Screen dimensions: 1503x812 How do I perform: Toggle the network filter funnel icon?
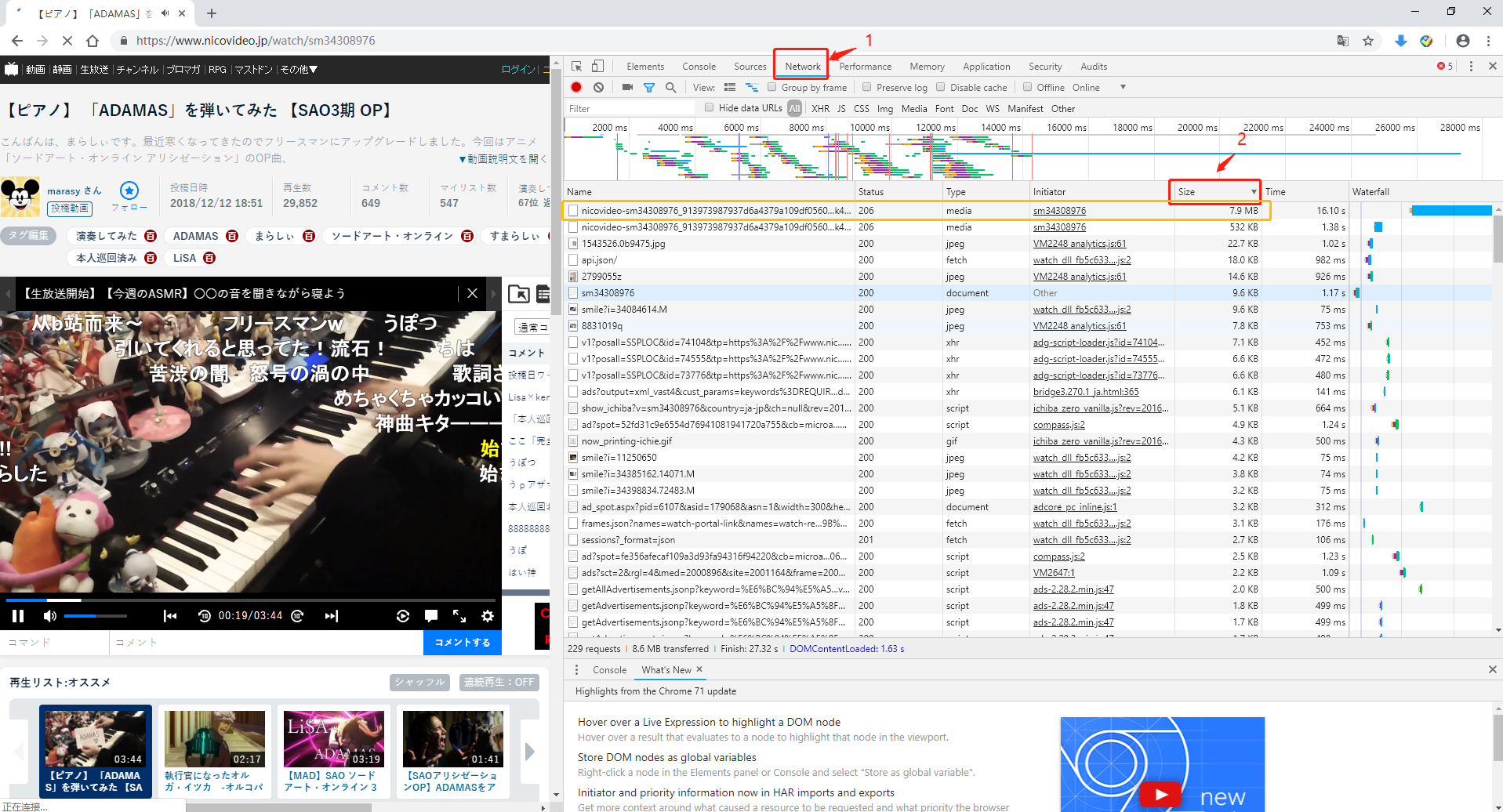pos(649,87)
